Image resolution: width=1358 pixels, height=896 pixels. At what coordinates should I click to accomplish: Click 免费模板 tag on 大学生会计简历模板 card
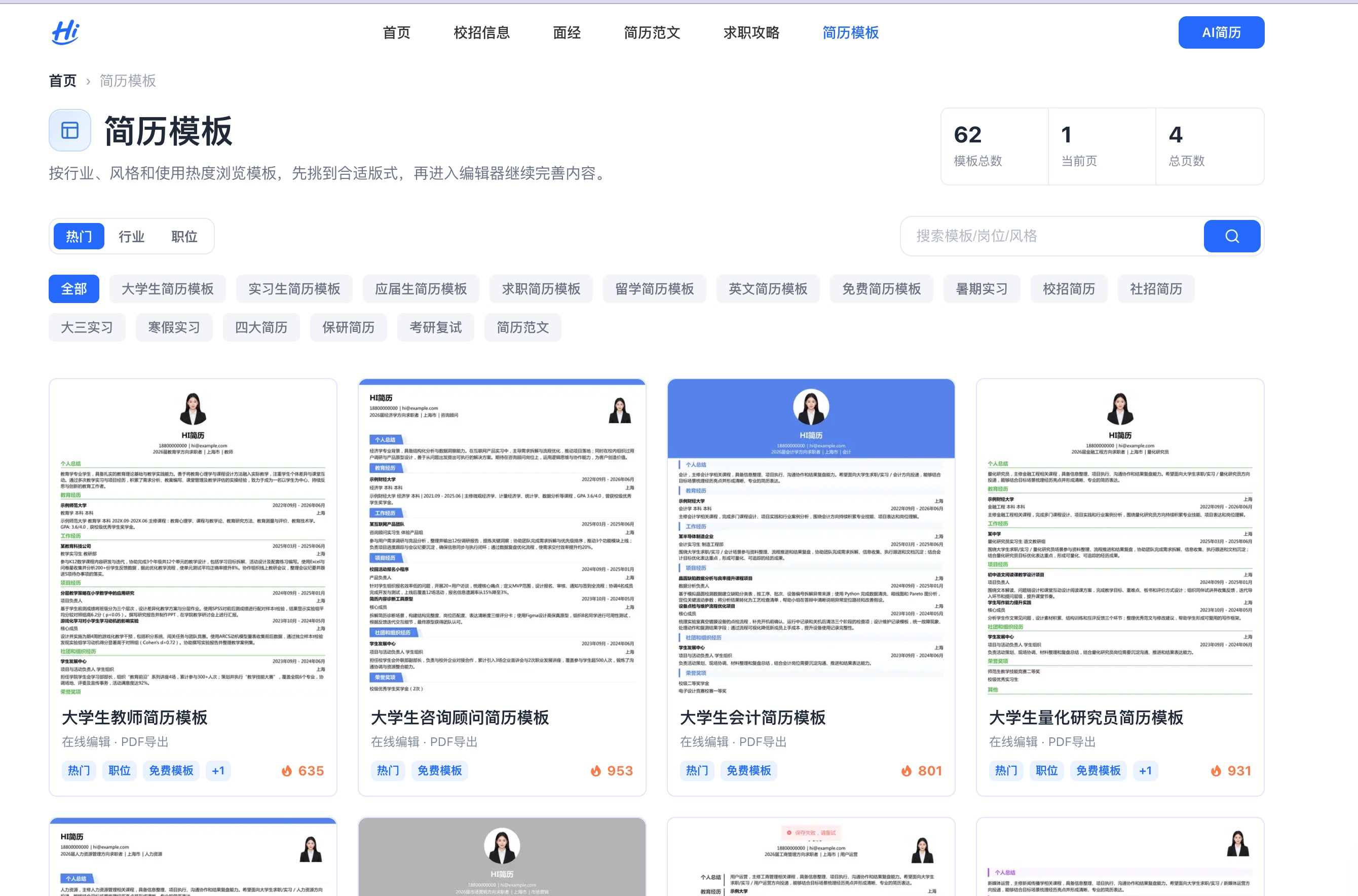[x=749, y=771]
